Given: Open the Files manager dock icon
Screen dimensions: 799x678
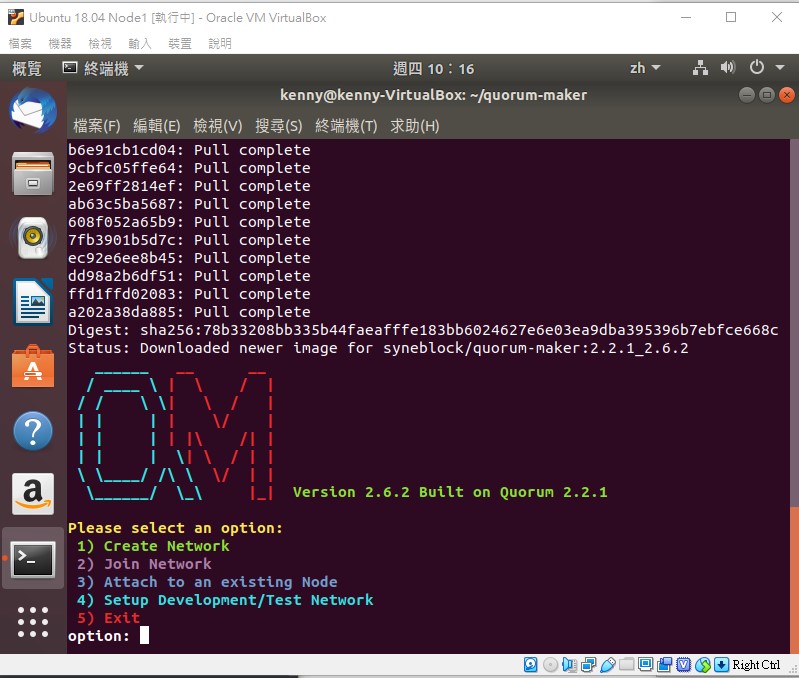Looking at the screenshot, I should point(33,174).
